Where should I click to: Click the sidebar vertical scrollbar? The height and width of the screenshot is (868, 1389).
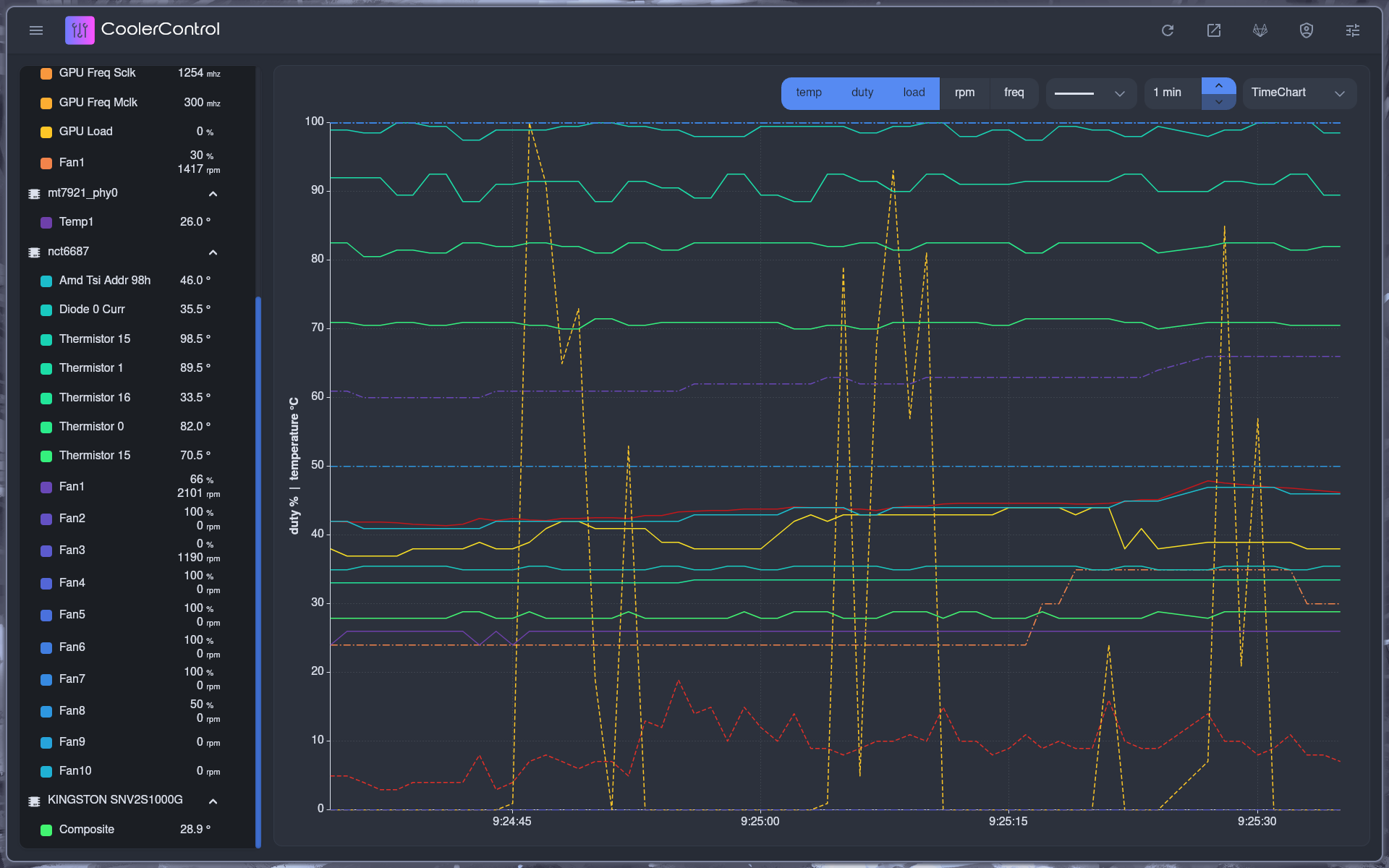coord(258,571)
